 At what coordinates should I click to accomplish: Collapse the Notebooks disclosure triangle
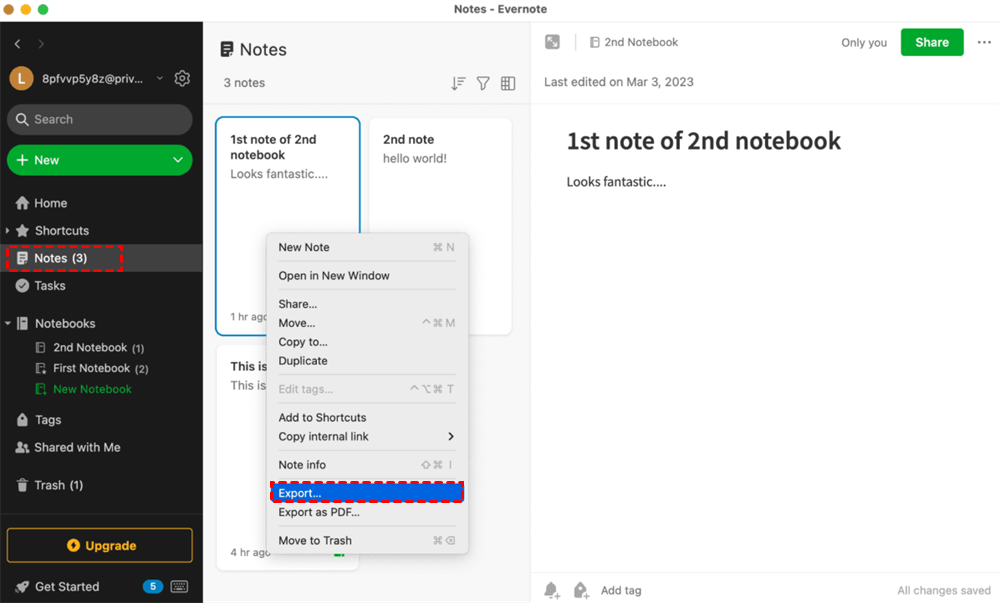pyautogui.click(x=8, y=324)
